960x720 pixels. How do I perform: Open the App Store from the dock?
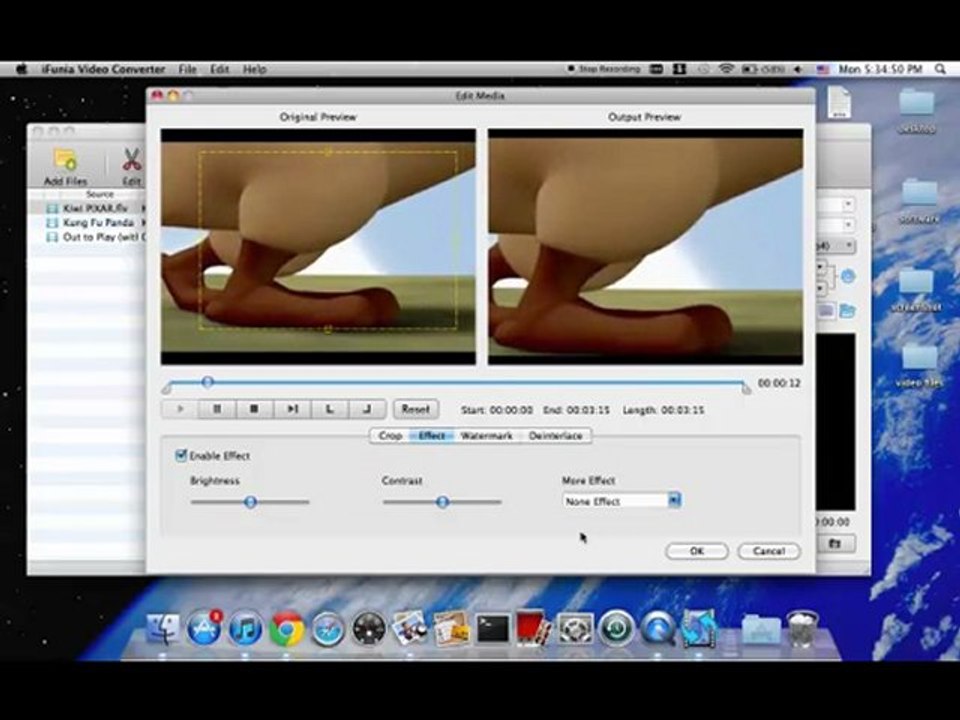pyautogui.click(x=204, y=629)
